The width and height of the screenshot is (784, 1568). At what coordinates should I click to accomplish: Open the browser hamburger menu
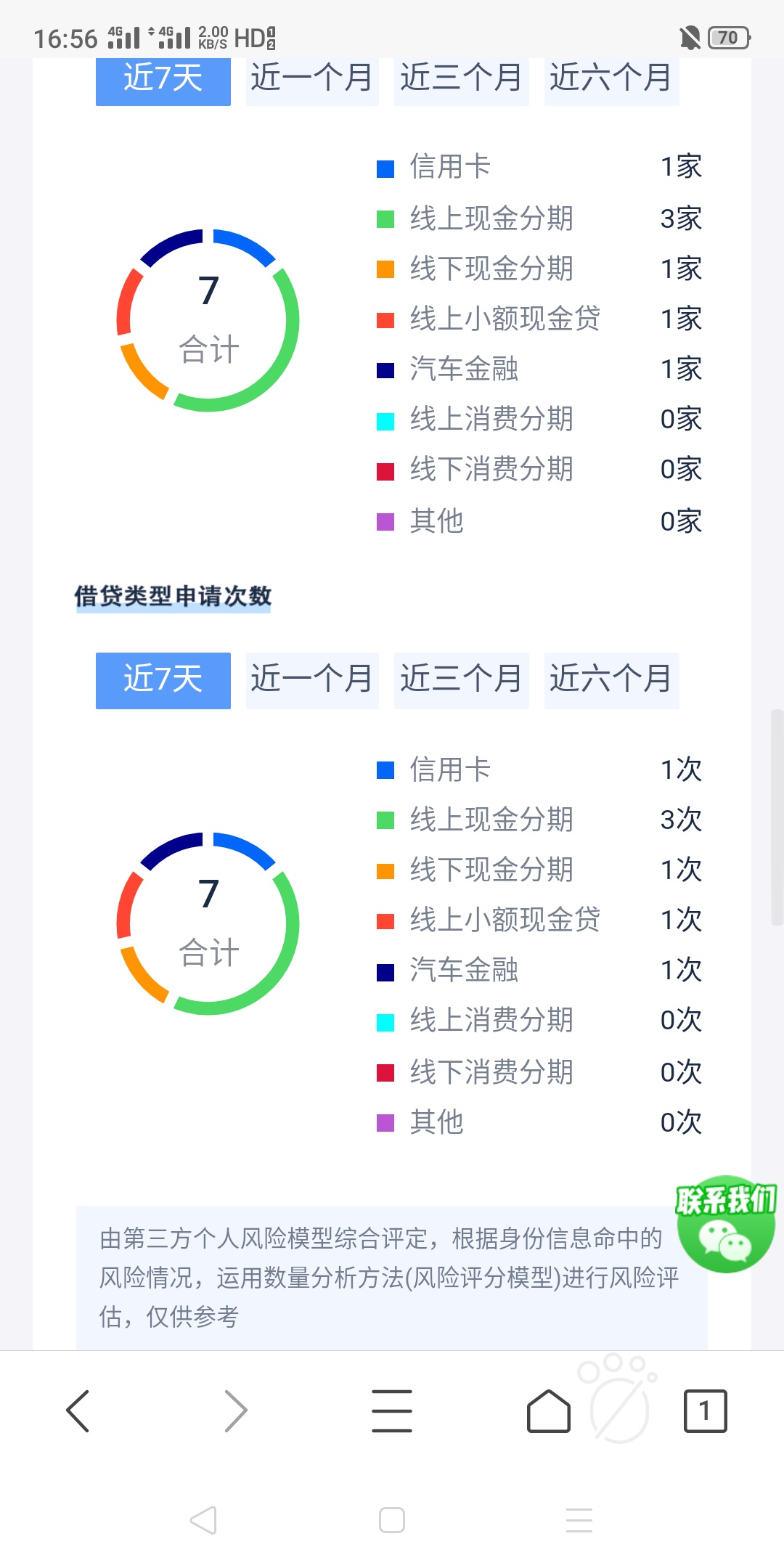392,1411
